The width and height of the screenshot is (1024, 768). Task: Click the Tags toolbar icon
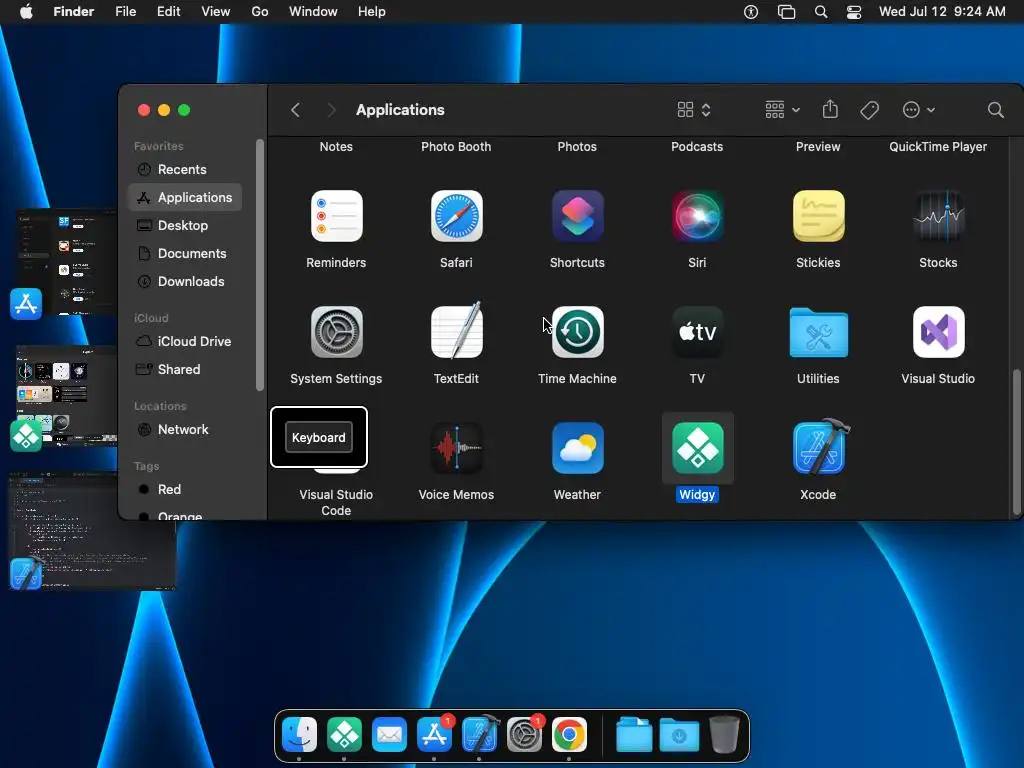pyautogui.click(x=869, y=110)
